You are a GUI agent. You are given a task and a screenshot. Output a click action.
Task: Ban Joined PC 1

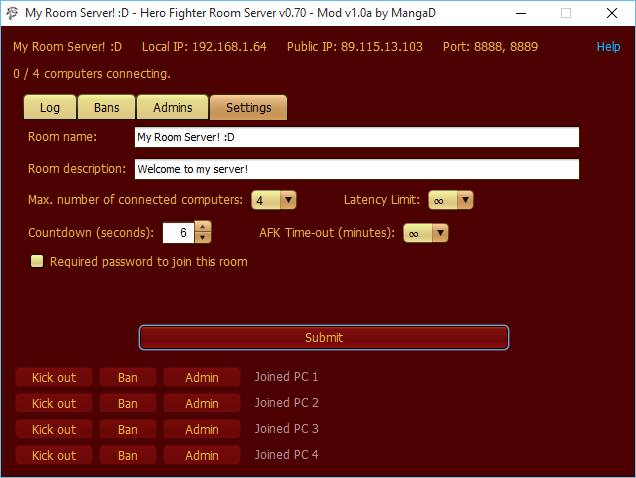pyautogui.click(x=128, y=377)
